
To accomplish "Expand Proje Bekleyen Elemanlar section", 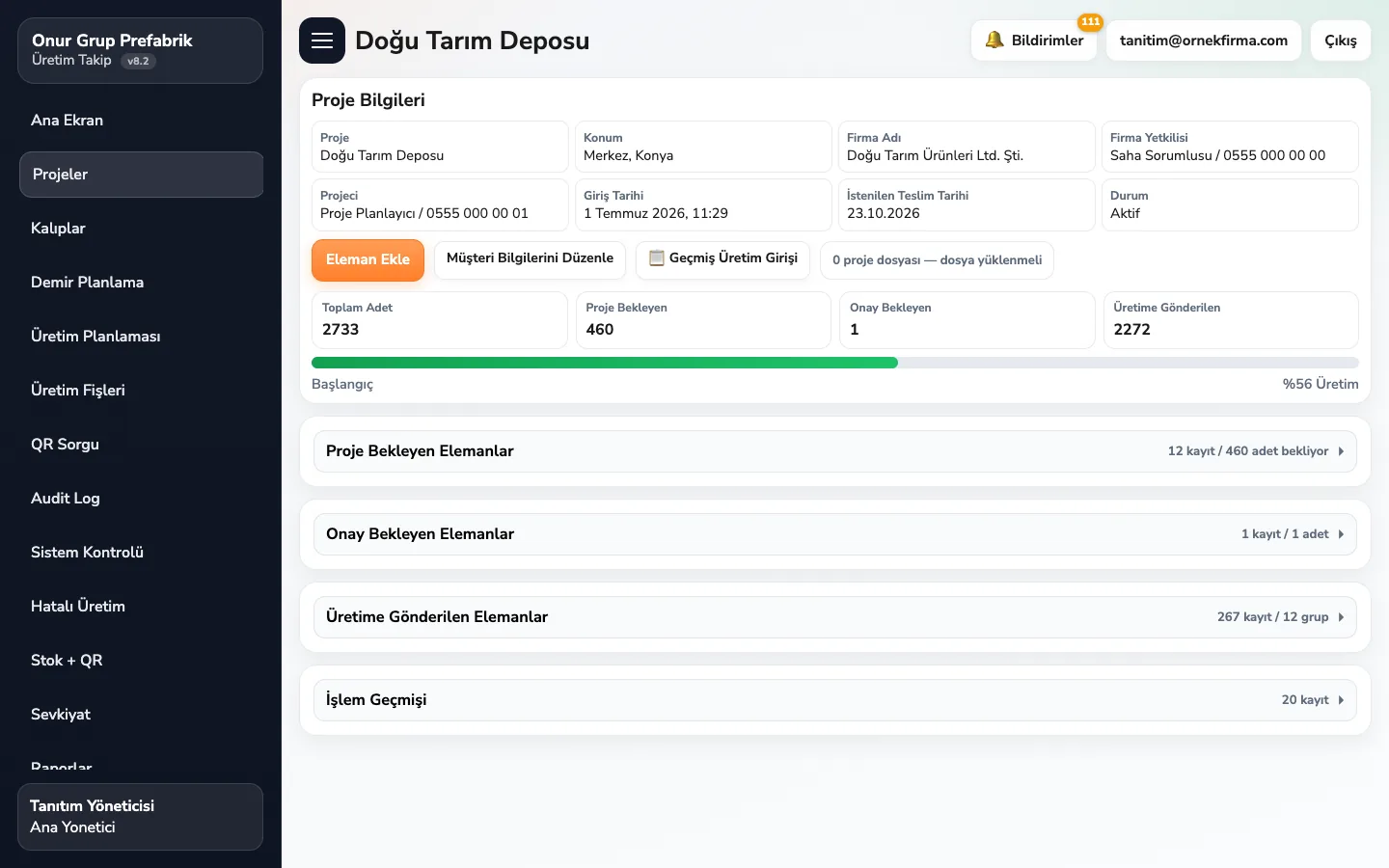I will coord(835,451).
